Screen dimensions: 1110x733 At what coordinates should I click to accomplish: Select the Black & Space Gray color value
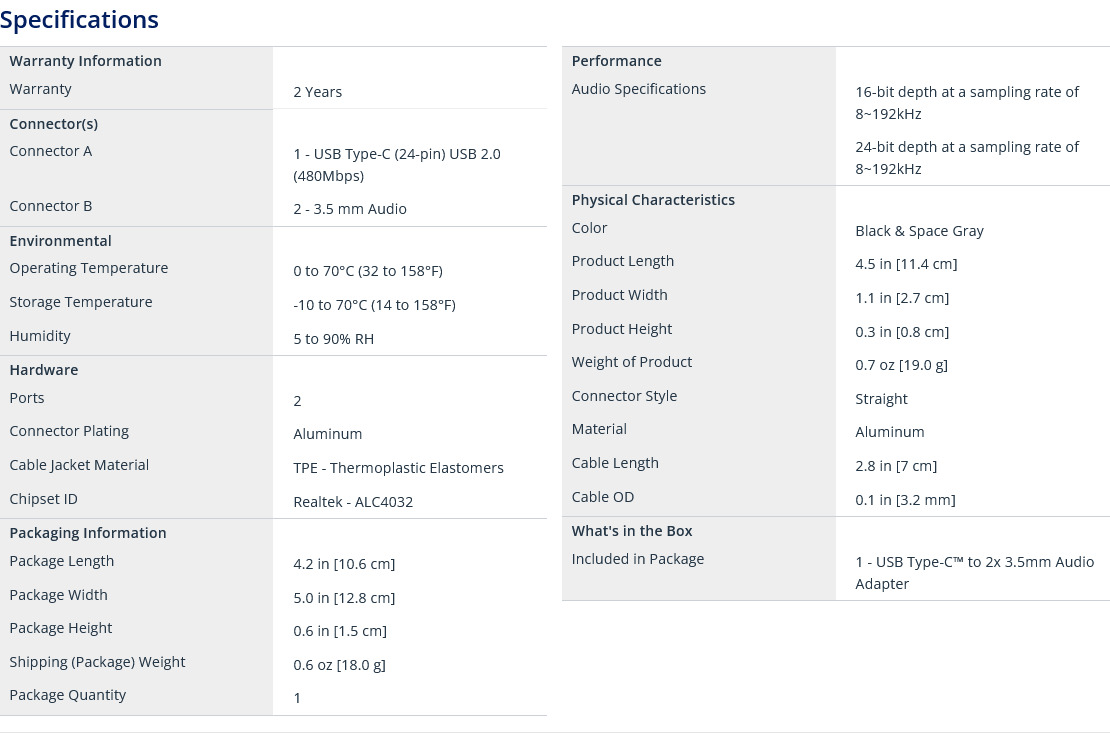pos(919,231)
